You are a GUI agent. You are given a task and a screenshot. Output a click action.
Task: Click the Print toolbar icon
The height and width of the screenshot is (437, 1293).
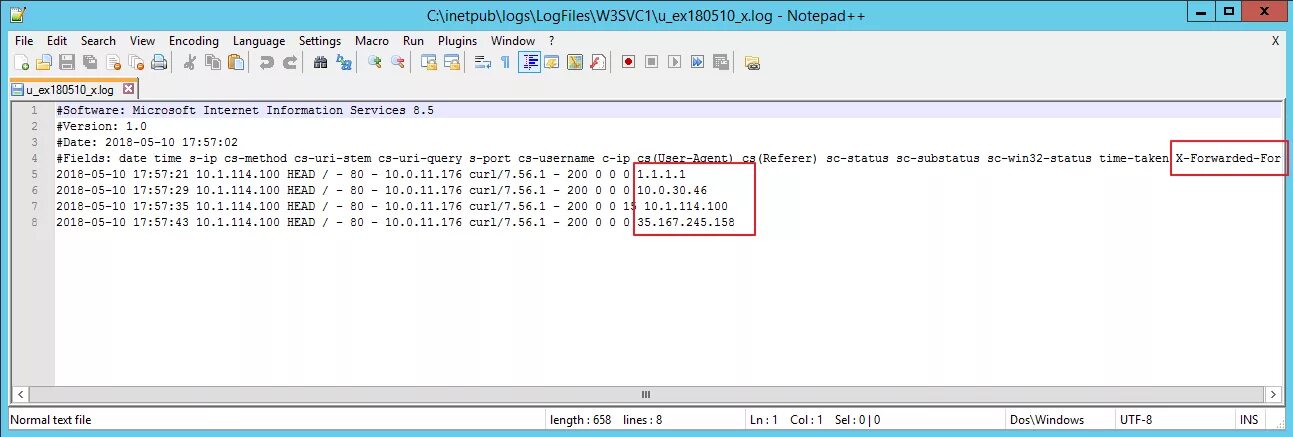click(159, 62)
